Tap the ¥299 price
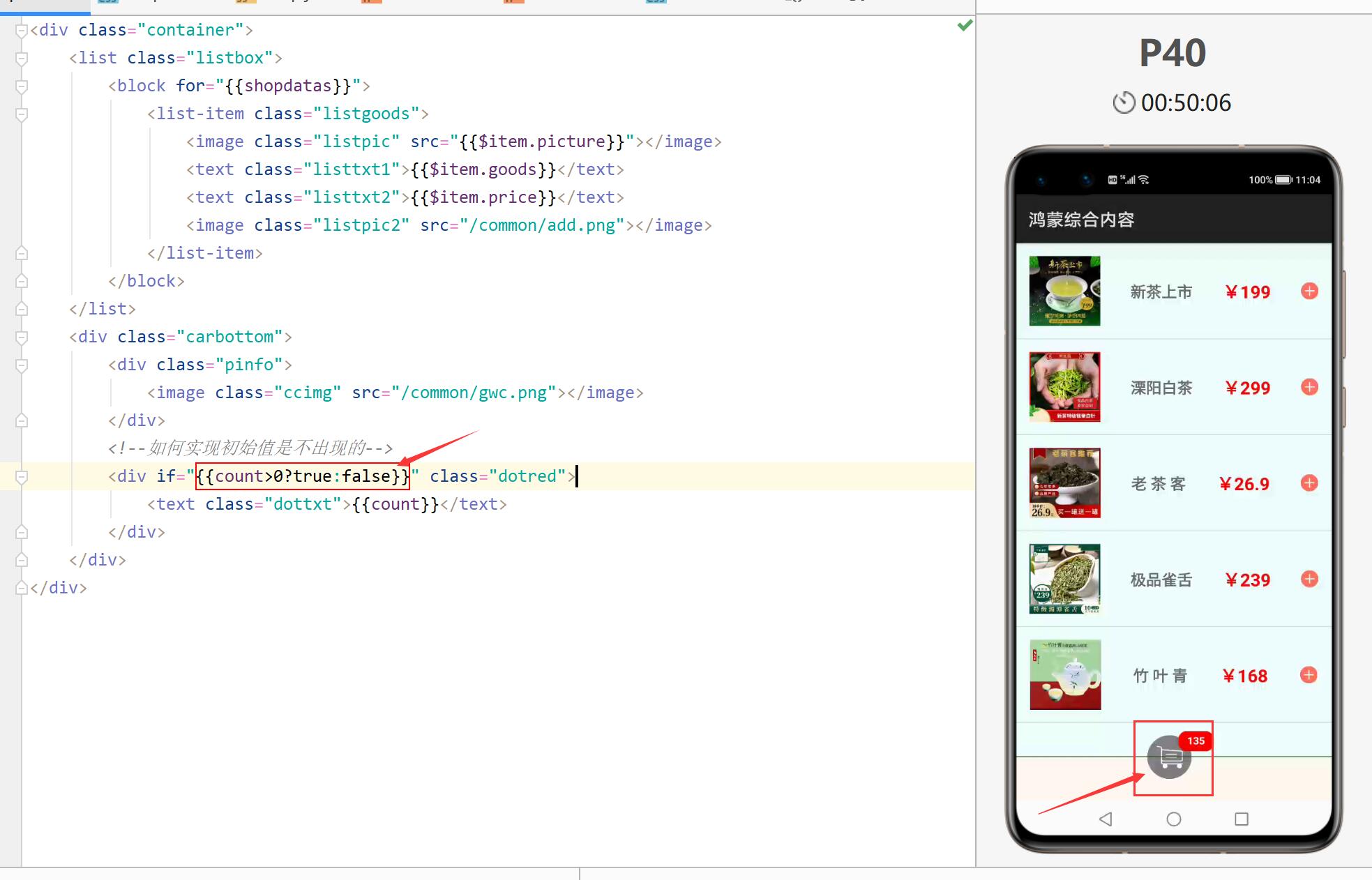The height and width of the screenshot is (880, 1372). pyautogui.click(x=1248, y=388)
